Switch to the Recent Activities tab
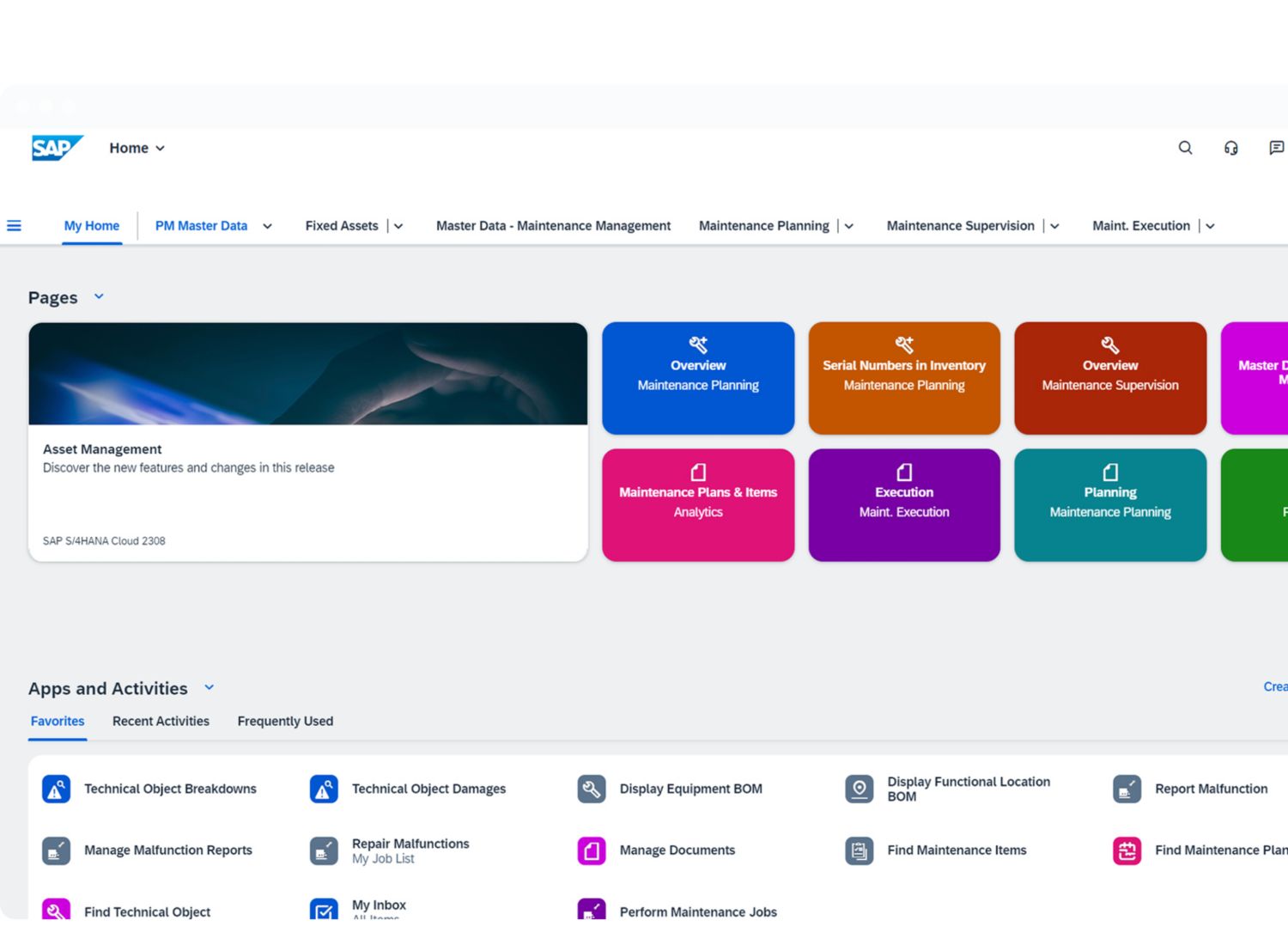Viewport: 1288px width, 945px height. coord(161,722)
